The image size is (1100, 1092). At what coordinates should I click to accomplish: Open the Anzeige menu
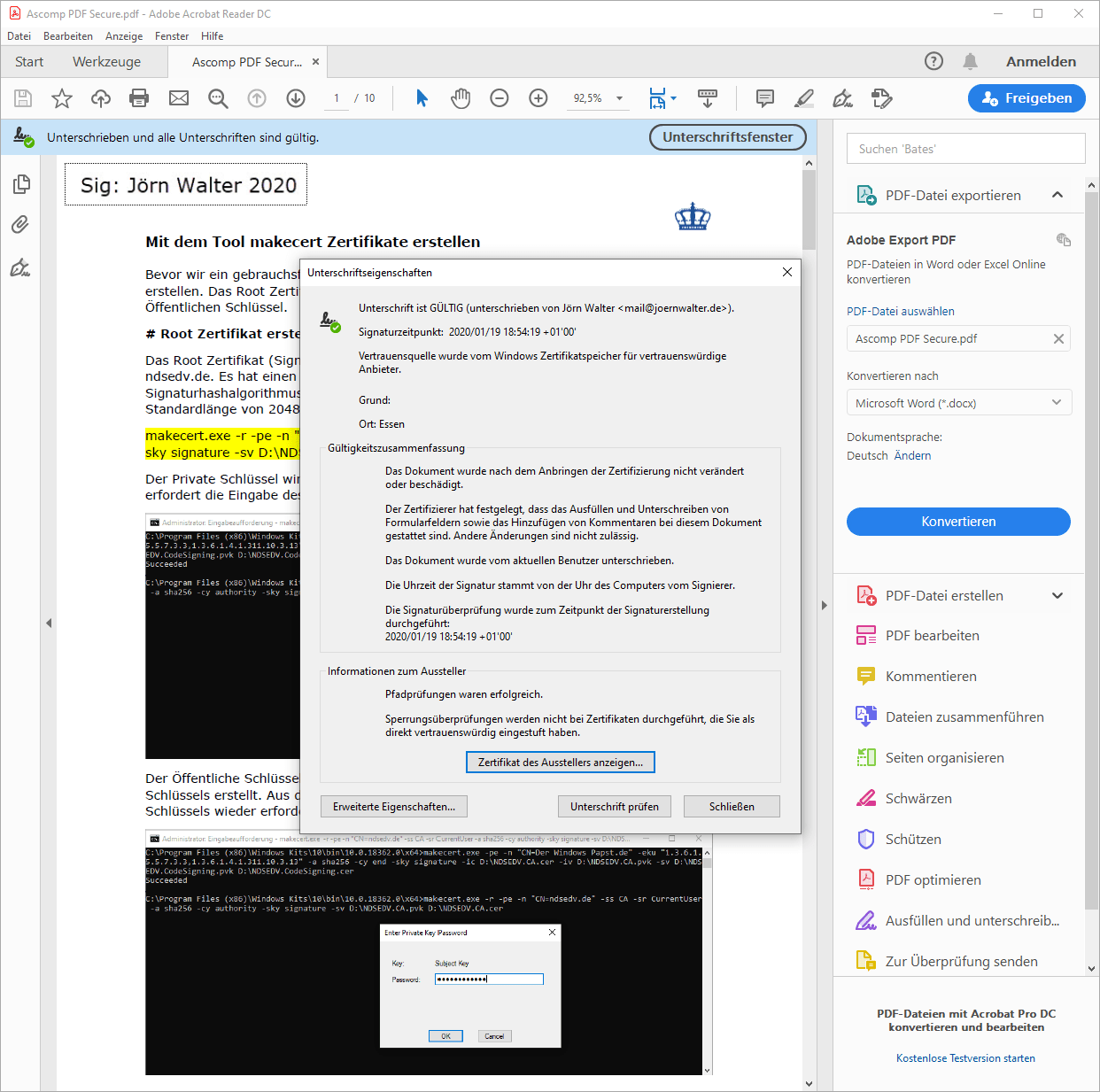pos(124,36)
